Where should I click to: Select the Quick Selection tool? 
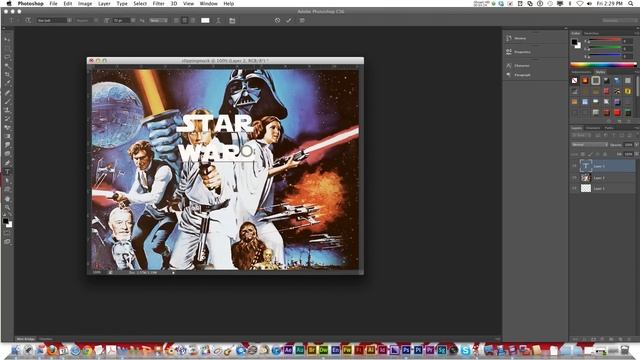pyautogui.click(x=7, y=66)
